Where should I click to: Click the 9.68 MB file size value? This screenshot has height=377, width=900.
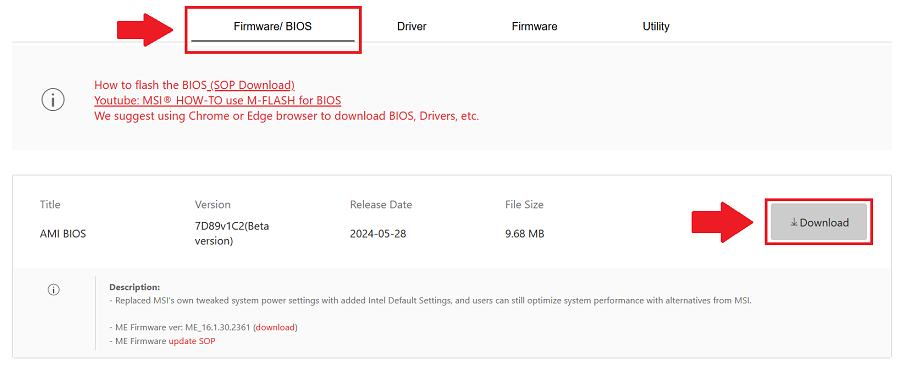click(x=524, y=234)
